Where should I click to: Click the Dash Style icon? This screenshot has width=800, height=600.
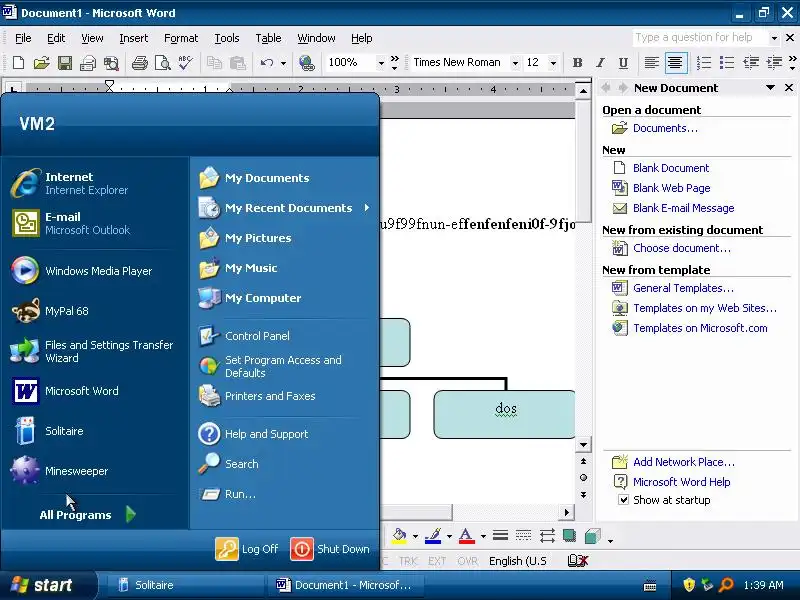[523, 535]
